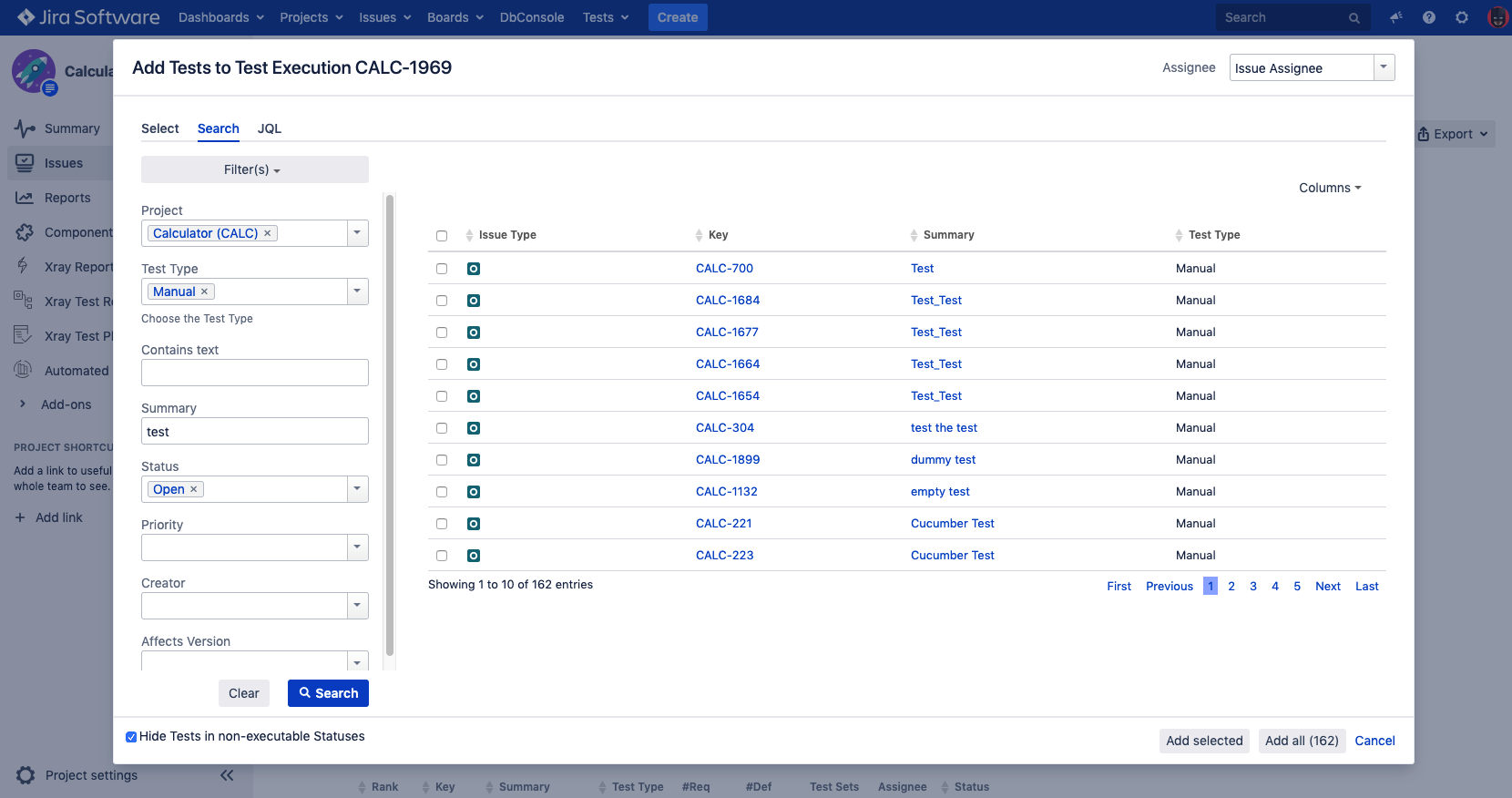Image resolution: width=1512 pixels, height=798 pixels.
Task: Open the user profile avatar
Action: click(x=1497, y=17)
